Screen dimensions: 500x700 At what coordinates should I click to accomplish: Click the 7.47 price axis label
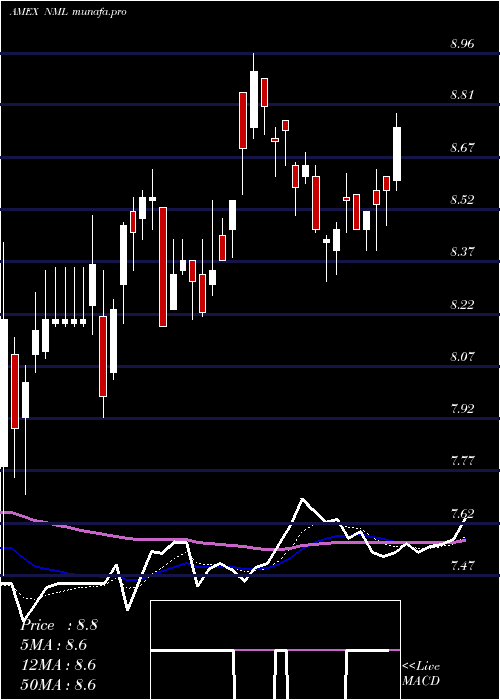[462, 566]
